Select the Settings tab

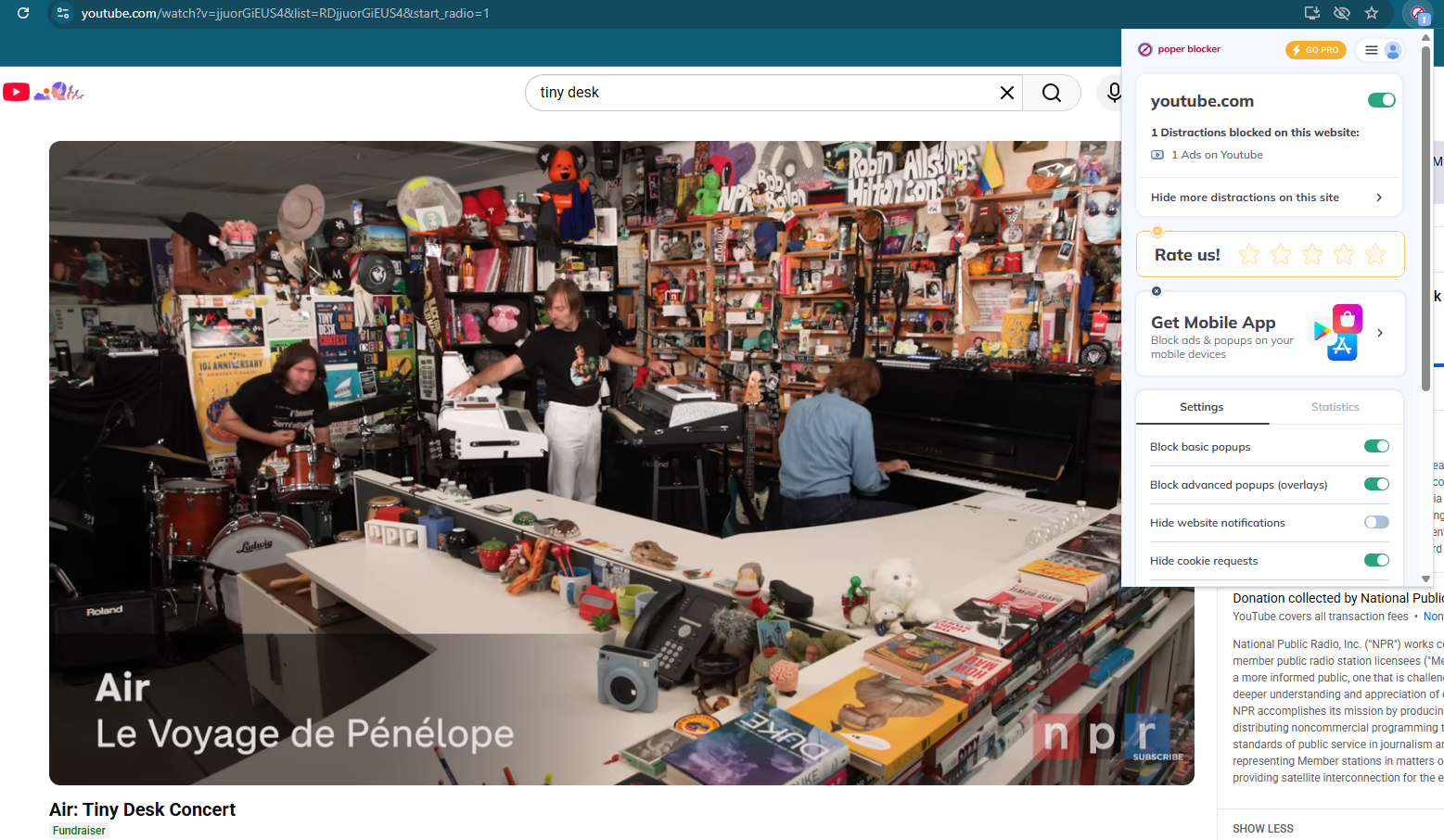[x=1201, y=406]
